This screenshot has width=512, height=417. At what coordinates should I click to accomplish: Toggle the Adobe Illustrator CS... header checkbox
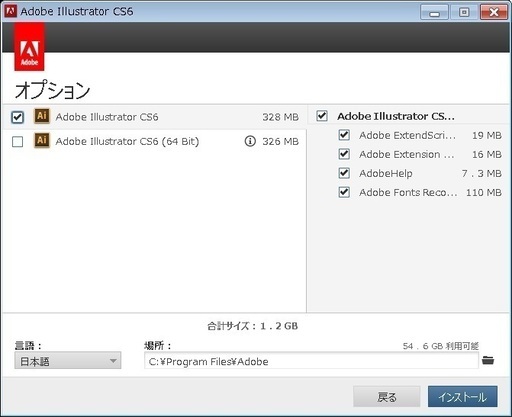click(x=322, y=116)
